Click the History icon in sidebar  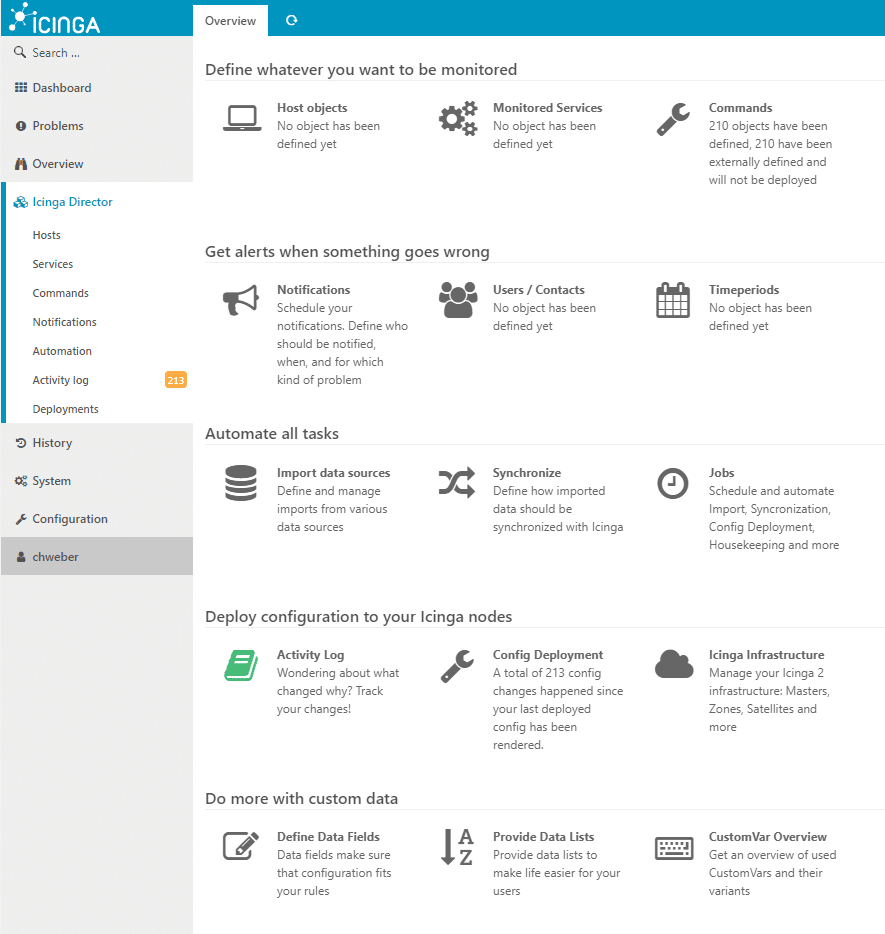21,443
